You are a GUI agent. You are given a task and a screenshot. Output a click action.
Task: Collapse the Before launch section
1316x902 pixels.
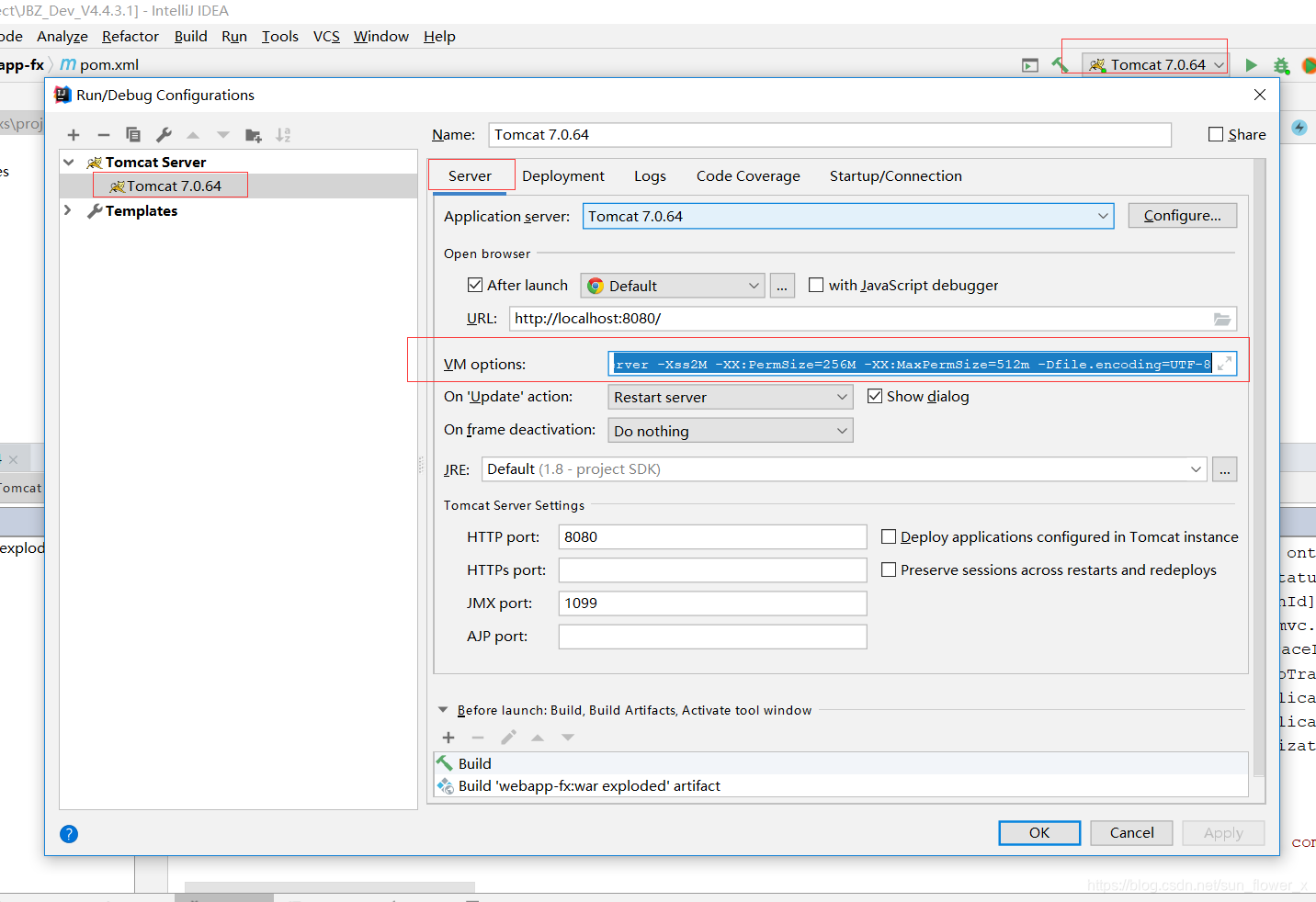(x=443, y=710)
